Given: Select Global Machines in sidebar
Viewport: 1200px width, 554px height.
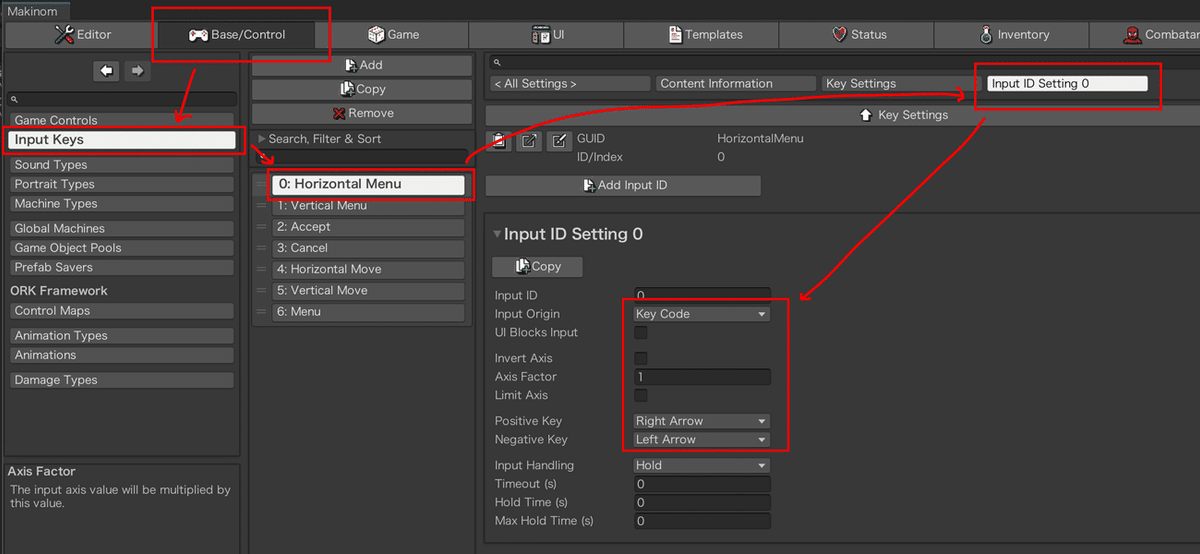Looking at the screenshot, I should (x=122, y=229).
